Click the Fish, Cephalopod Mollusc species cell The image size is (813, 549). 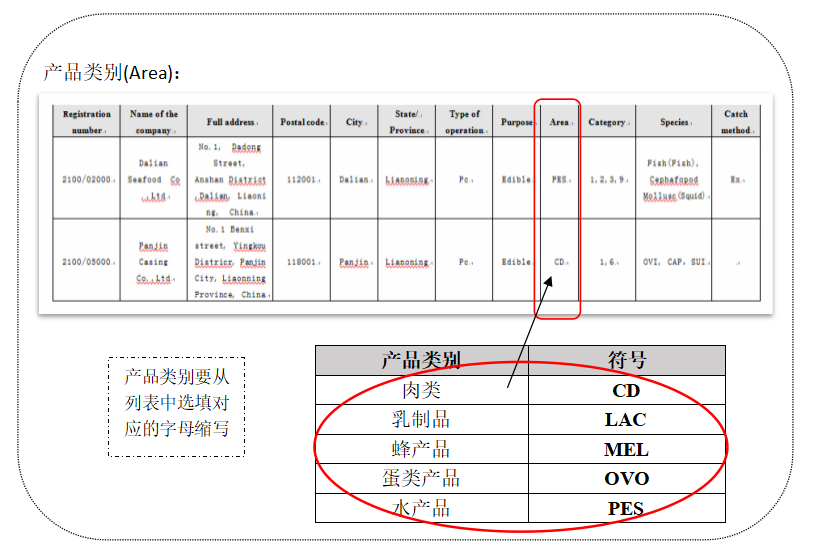pyautogui.click(x=674, y=179)
